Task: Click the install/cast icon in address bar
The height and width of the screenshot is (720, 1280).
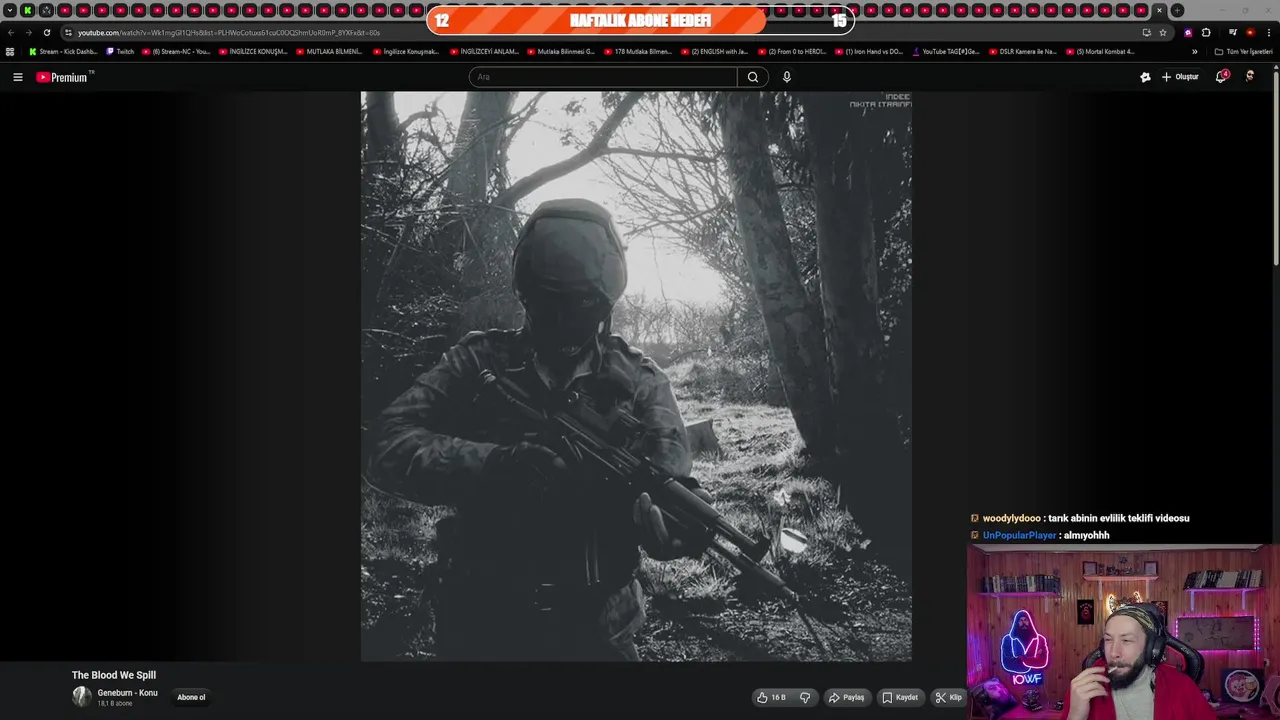Action: pyautogui.click(x=1146, y=32)
